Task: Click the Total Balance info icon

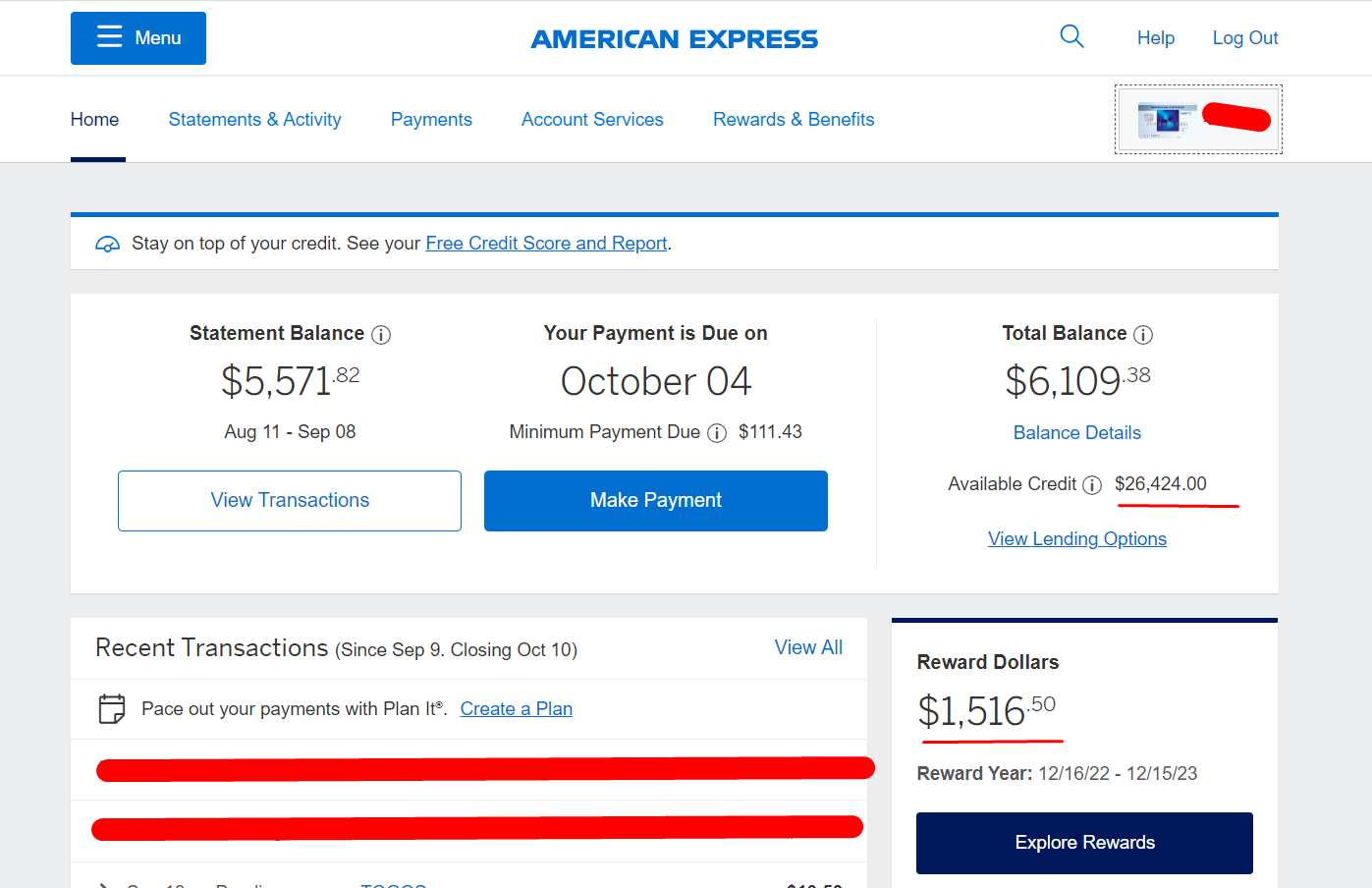Action: click(1143, 335)
